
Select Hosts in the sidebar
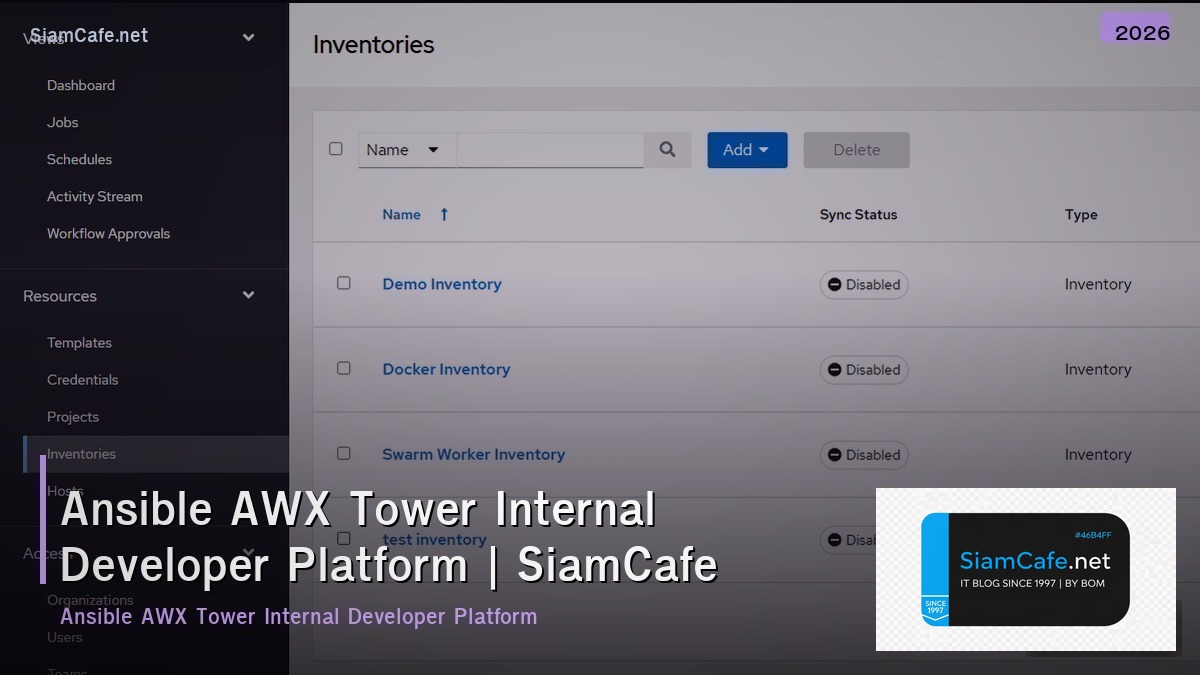coord(64,490)
